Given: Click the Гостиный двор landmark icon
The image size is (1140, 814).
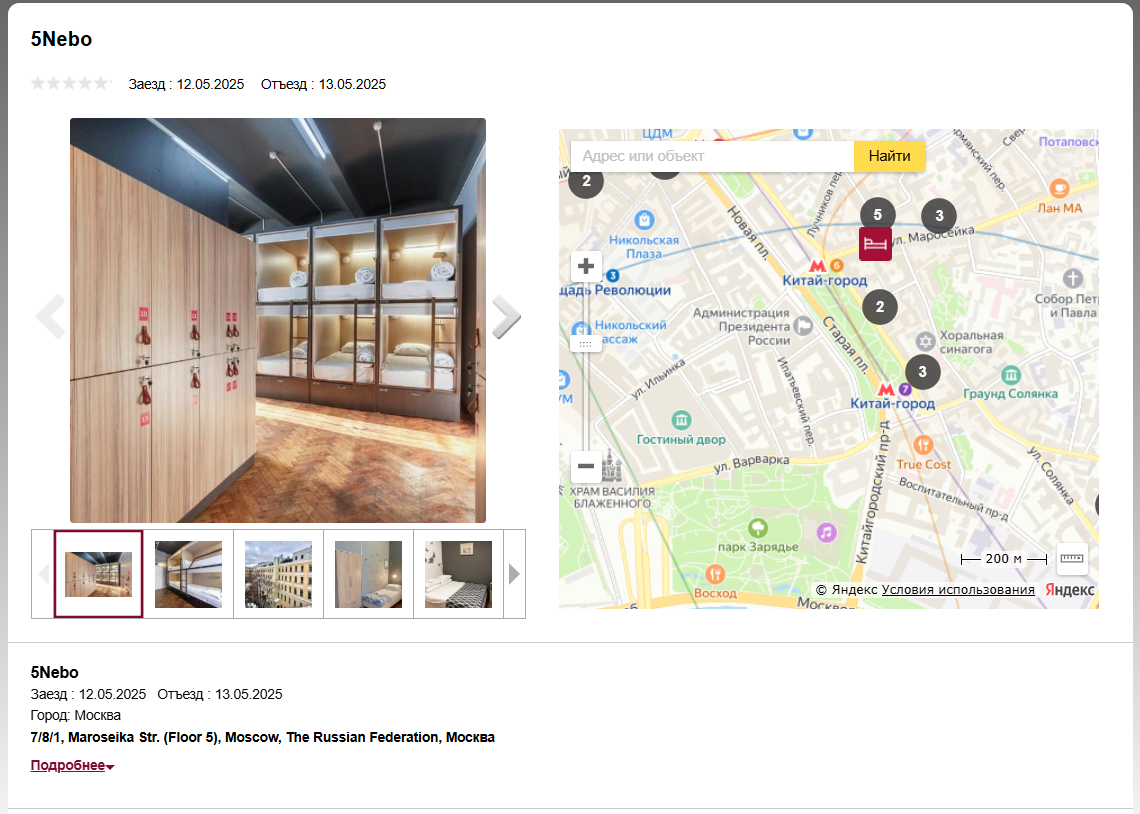Looking at the screenshot, I should 681,419.
